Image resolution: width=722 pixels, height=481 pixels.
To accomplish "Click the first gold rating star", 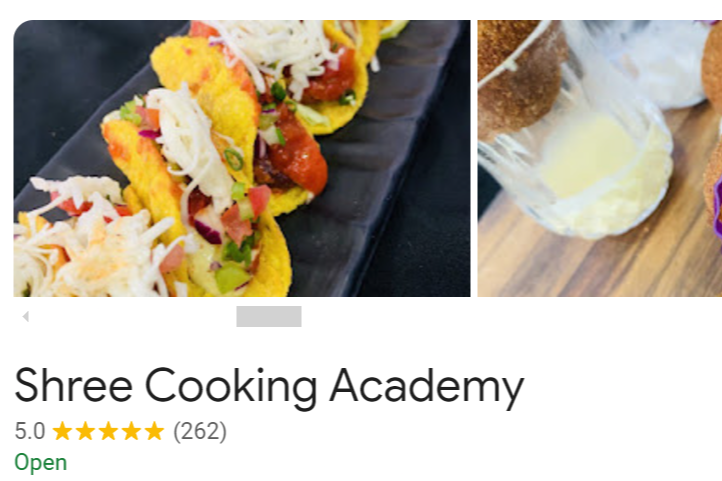I will pyautogui.click(x=62, y=432).
